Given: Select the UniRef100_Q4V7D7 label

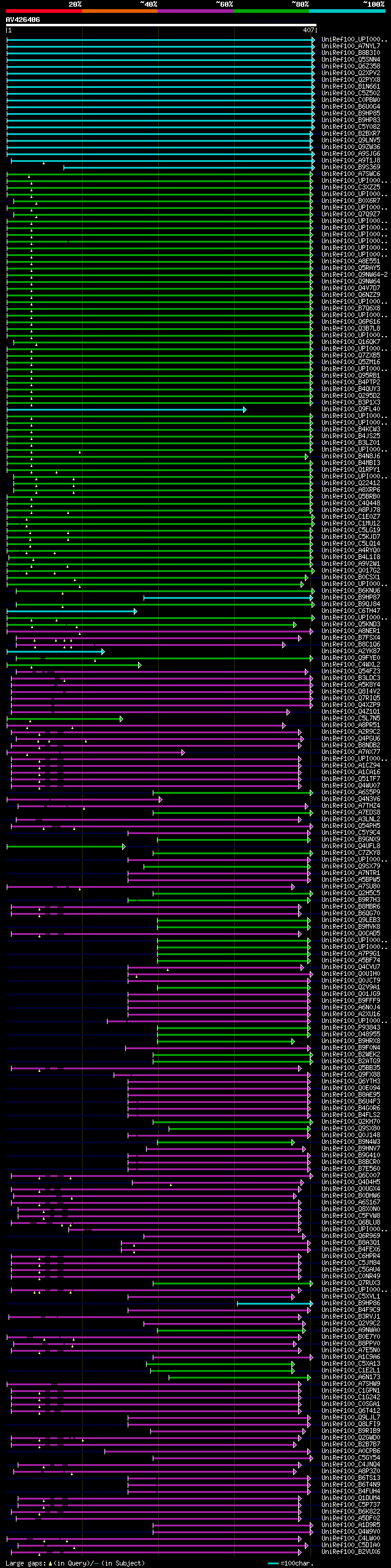Looking at the screenshot, I should [351, 288].
